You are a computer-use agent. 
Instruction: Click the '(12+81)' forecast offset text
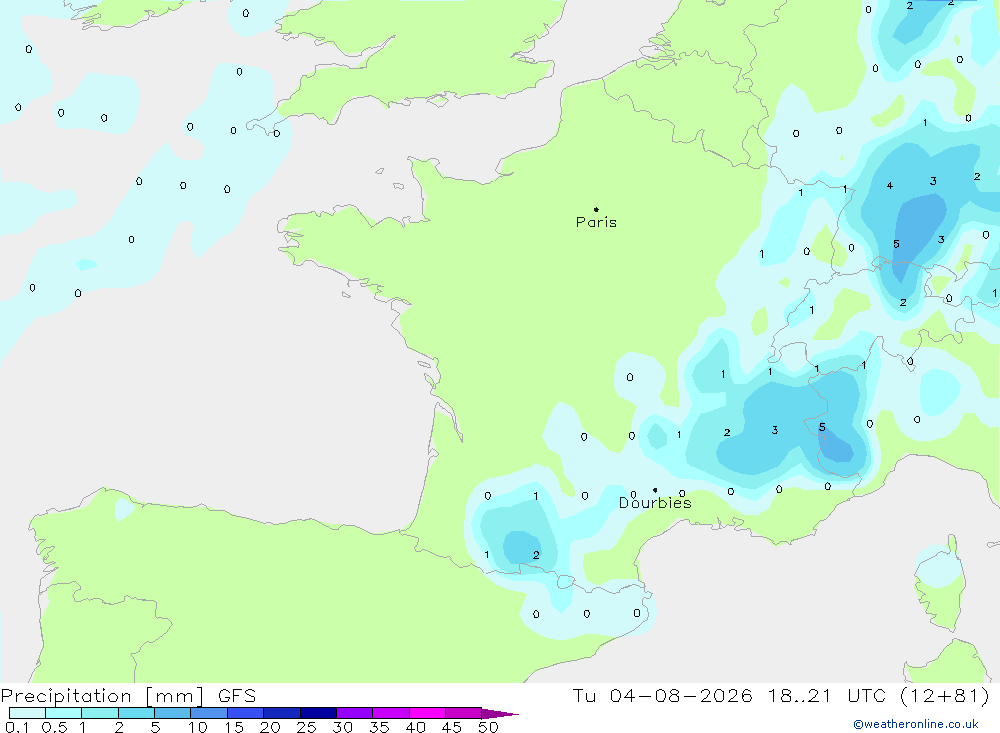tap(945, 695)
